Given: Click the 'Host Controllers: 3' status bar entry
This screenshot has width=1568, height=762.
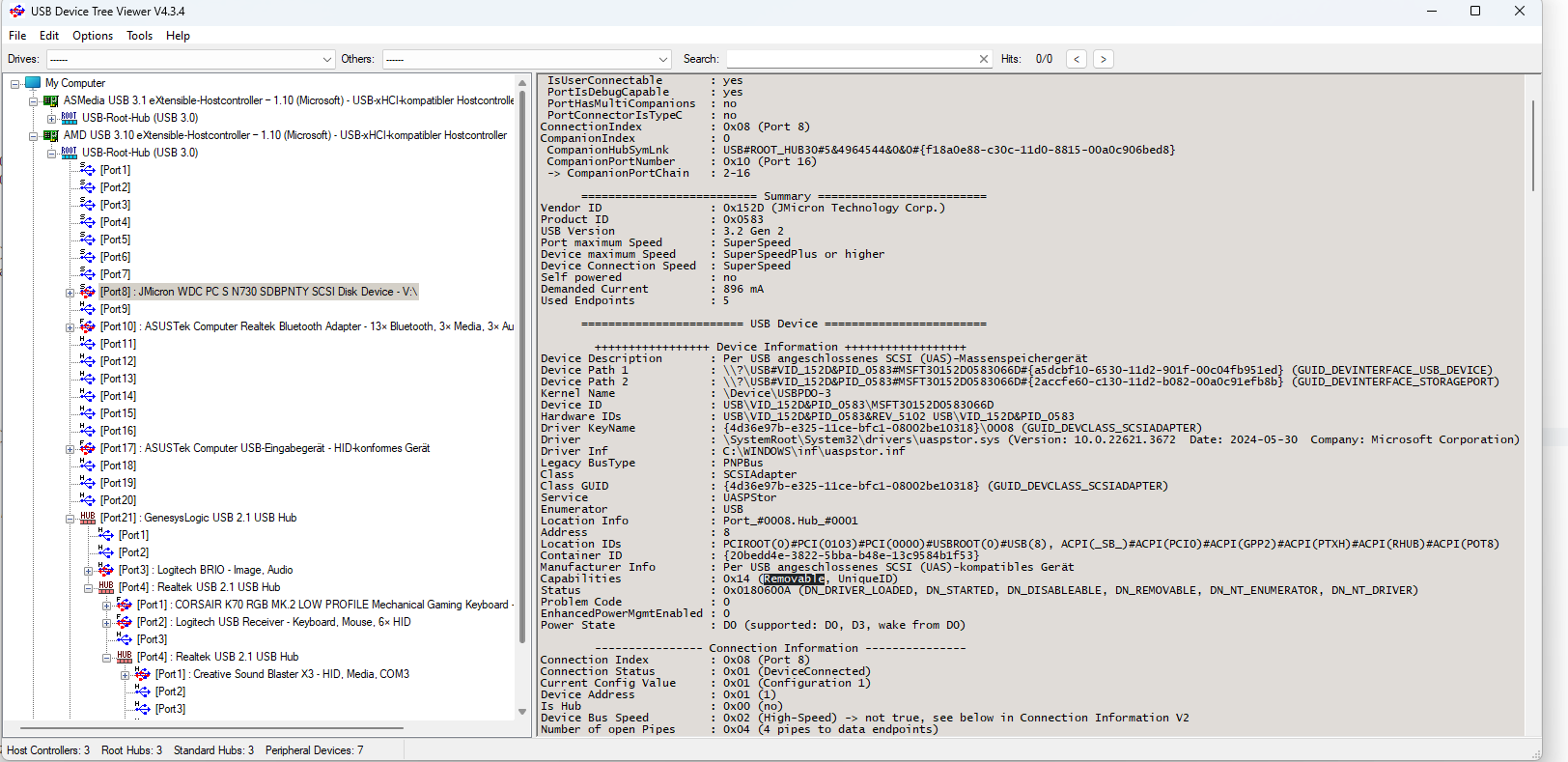Looking at the screenshot, I should 48,750.
